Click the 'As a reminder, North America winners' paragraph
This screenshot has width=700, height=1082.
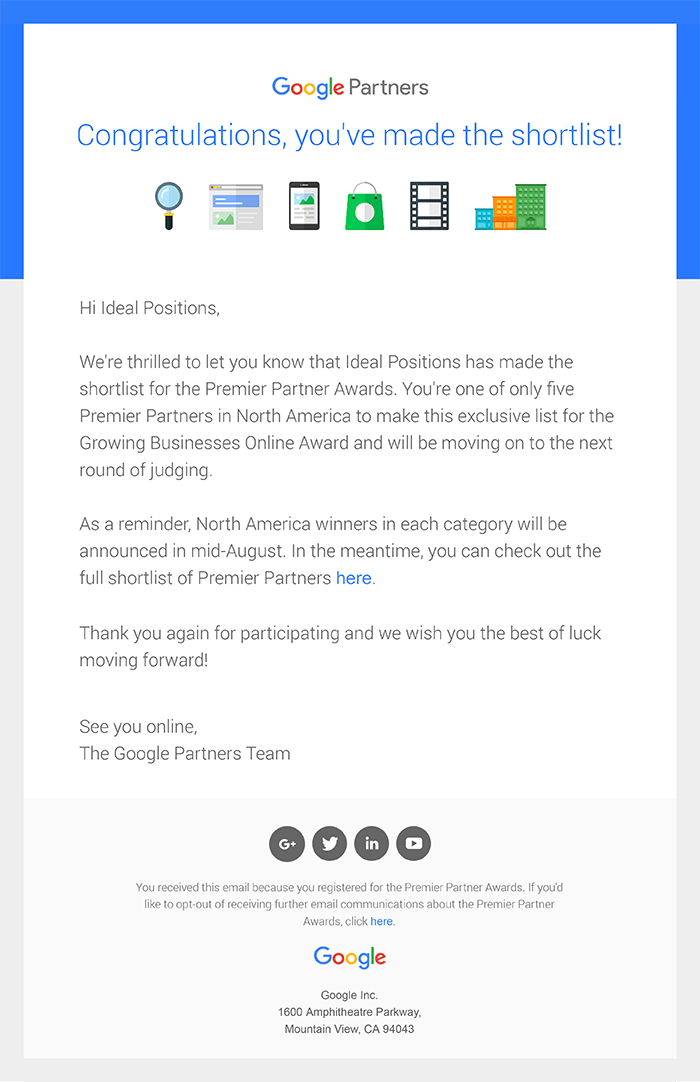(x=340, y=551)
